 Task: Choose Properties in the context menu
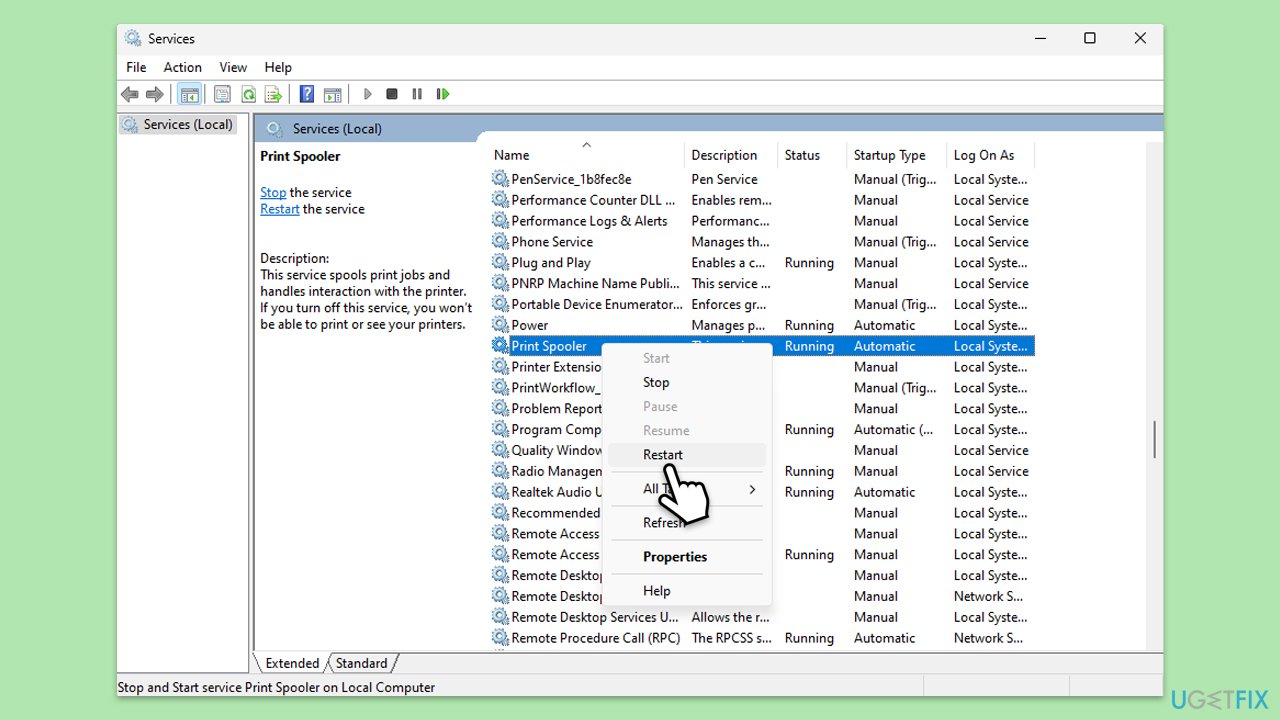[x=687, y=557]
